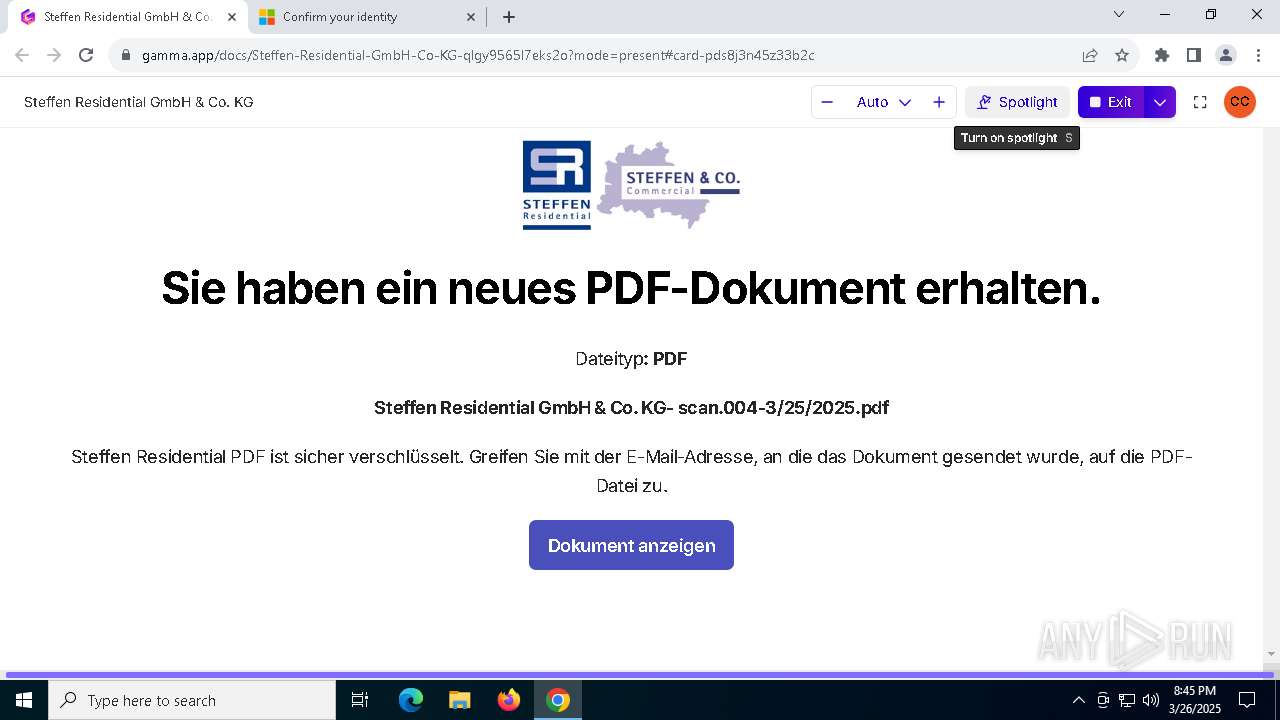Open Windows Start menu

pyautogui.click(x=24, y=700)
